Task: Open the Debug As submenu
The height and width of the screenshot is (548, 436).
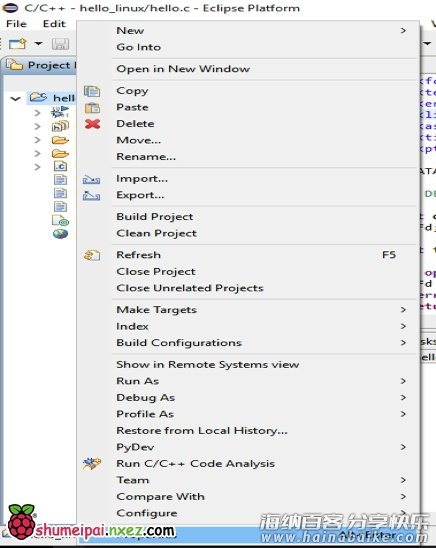Action: (248, 398)
